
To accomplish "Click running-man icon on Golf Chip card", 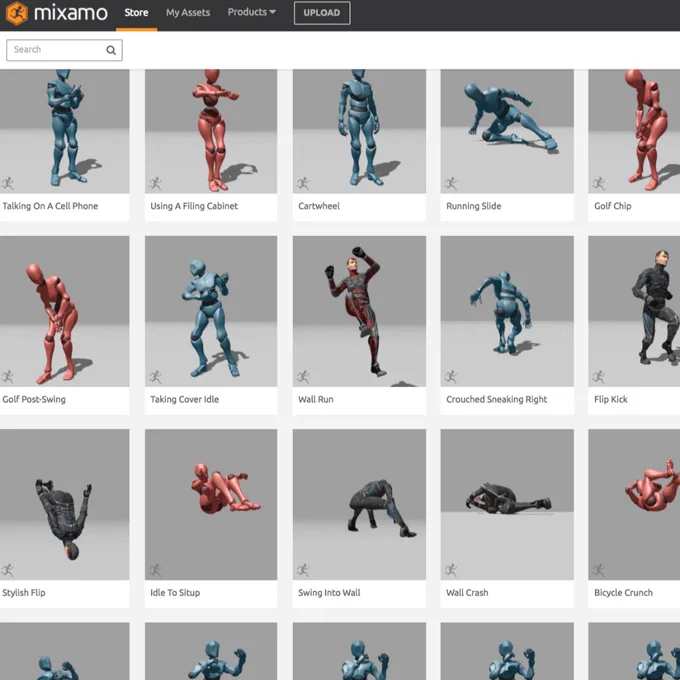I will point(599,183).
